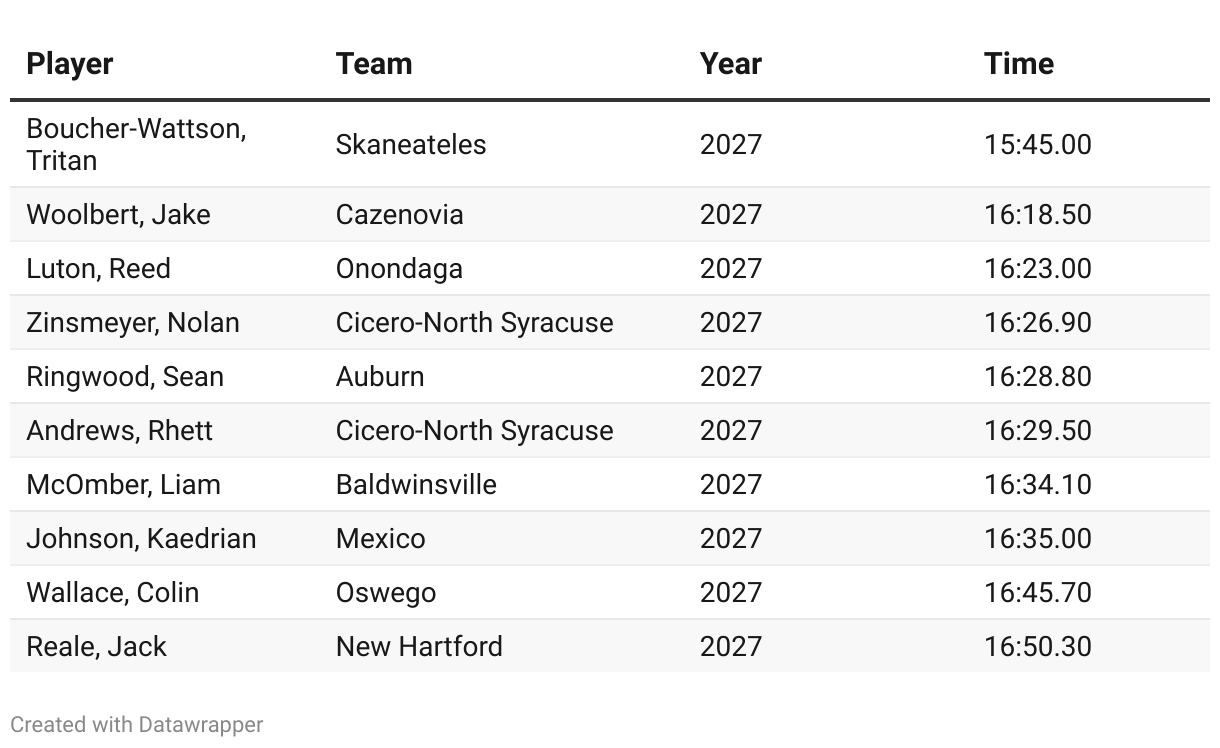Screen dimensions: 1220x748
Task: Click the Luton, Reed name
Action: (x=98, y=269)
